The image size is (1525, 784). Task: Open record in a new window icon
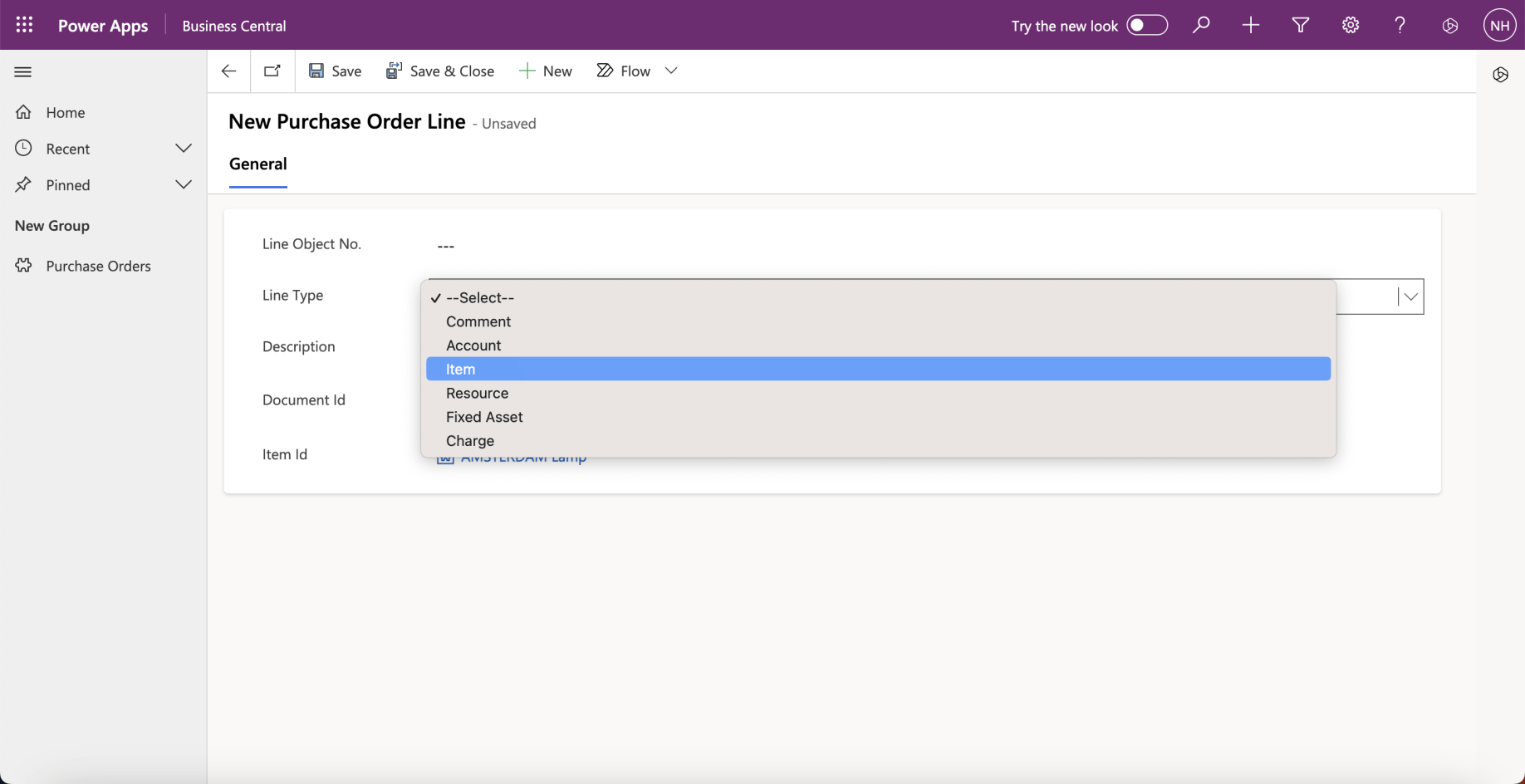click(x=272, y=71)
